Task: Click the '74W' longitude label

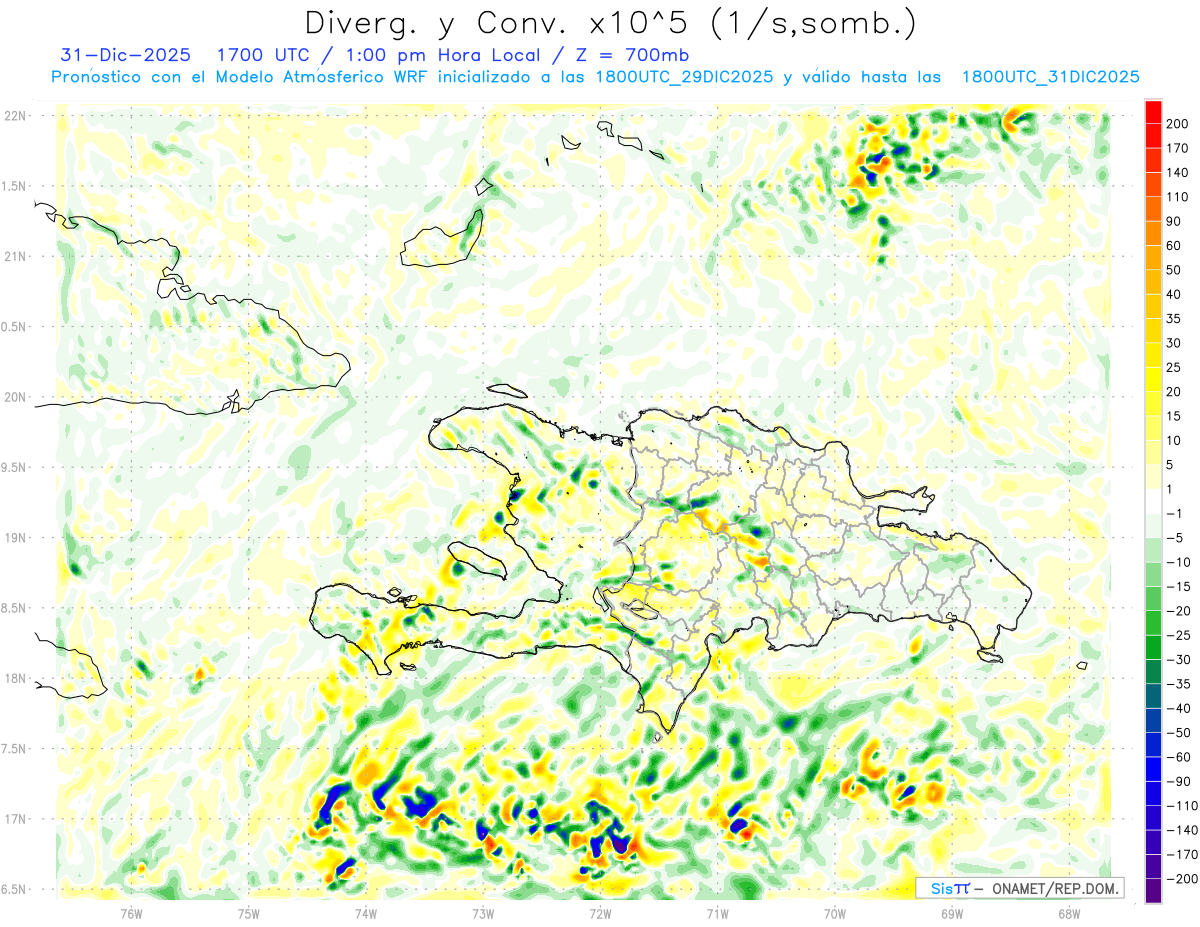Action: coord(366,913)
